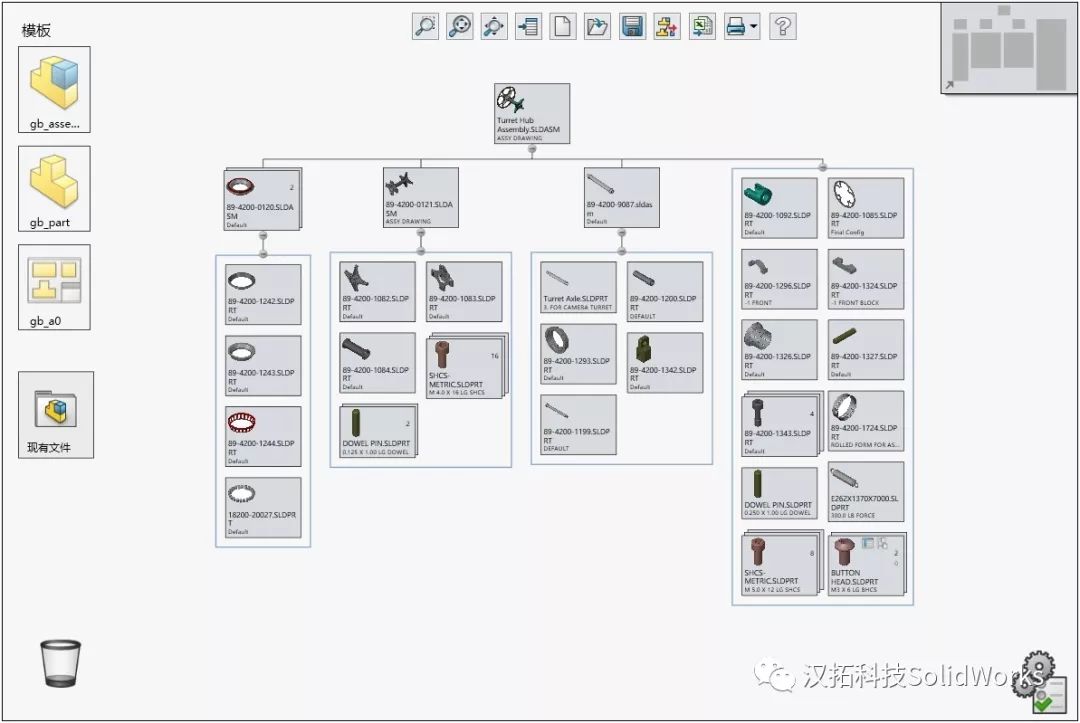The image size is (1080, 723).
Task: Open the print options dropdown arrow
Action: (754, 27)
